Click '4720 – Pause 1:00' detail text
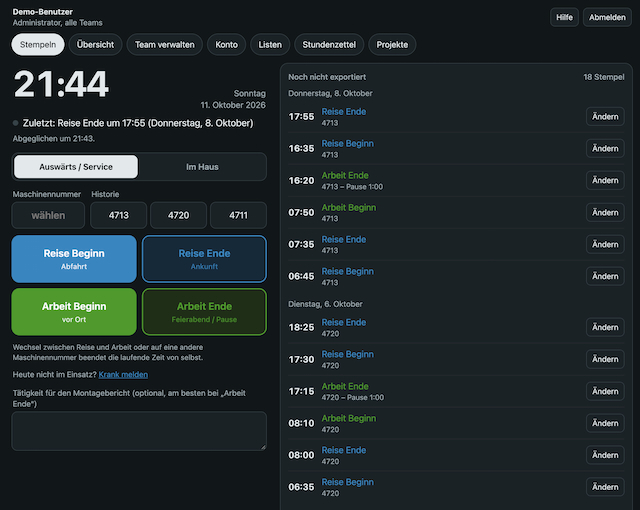This screenshot has height=510, width=640. 353,397
